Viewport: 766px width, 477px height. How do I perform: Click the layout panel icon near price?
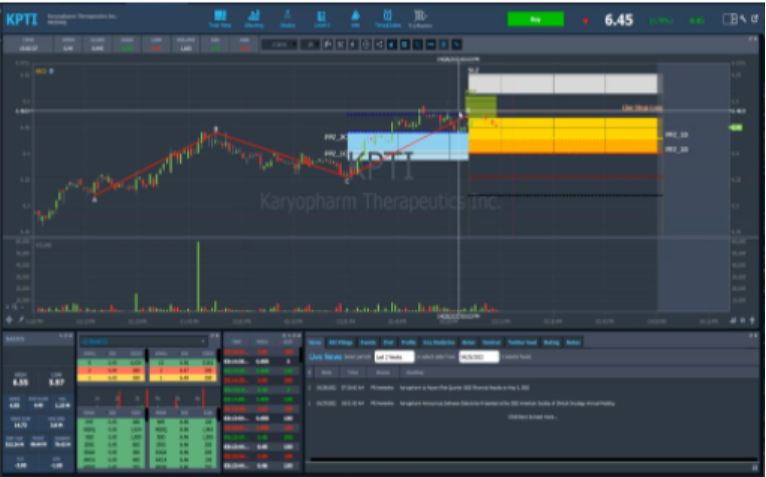point(729,19)
